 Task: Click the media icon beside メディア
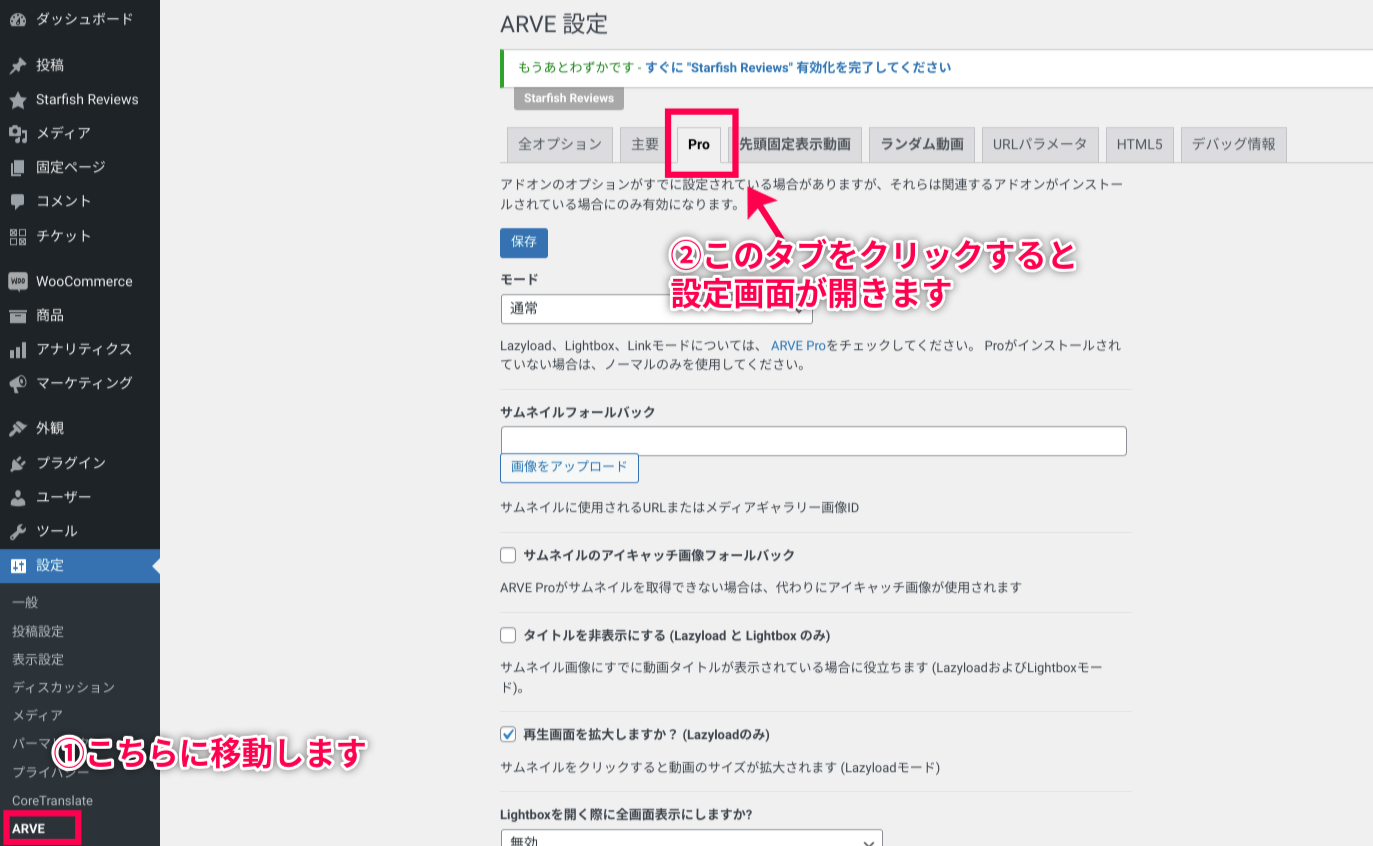point(17,134)
